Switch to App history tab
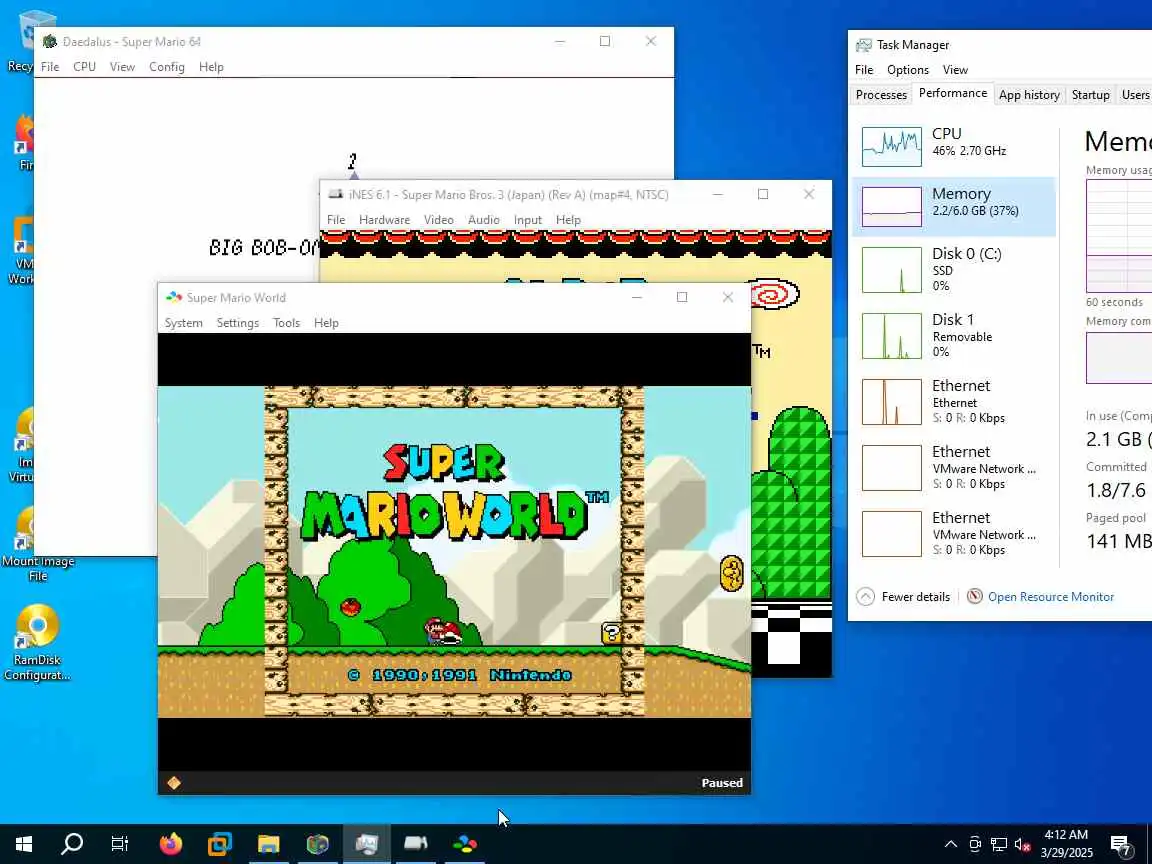Viewport: 1152px width, 864px height. pos(1029,95)
